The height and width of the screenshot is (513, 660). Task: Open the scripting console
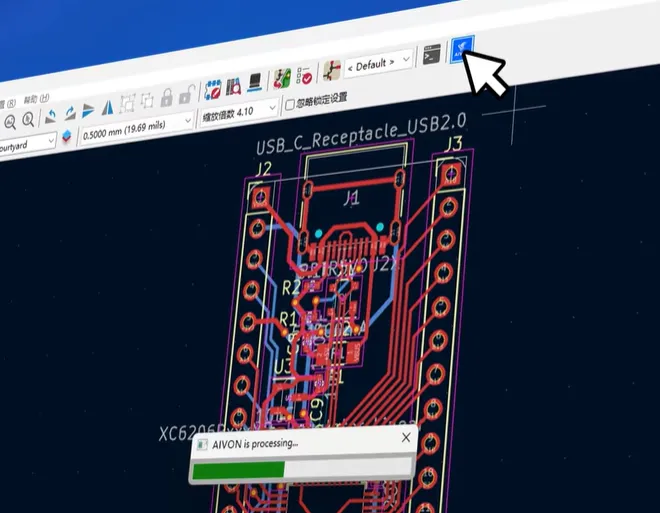pyautogui.click(x=431, y=55)
